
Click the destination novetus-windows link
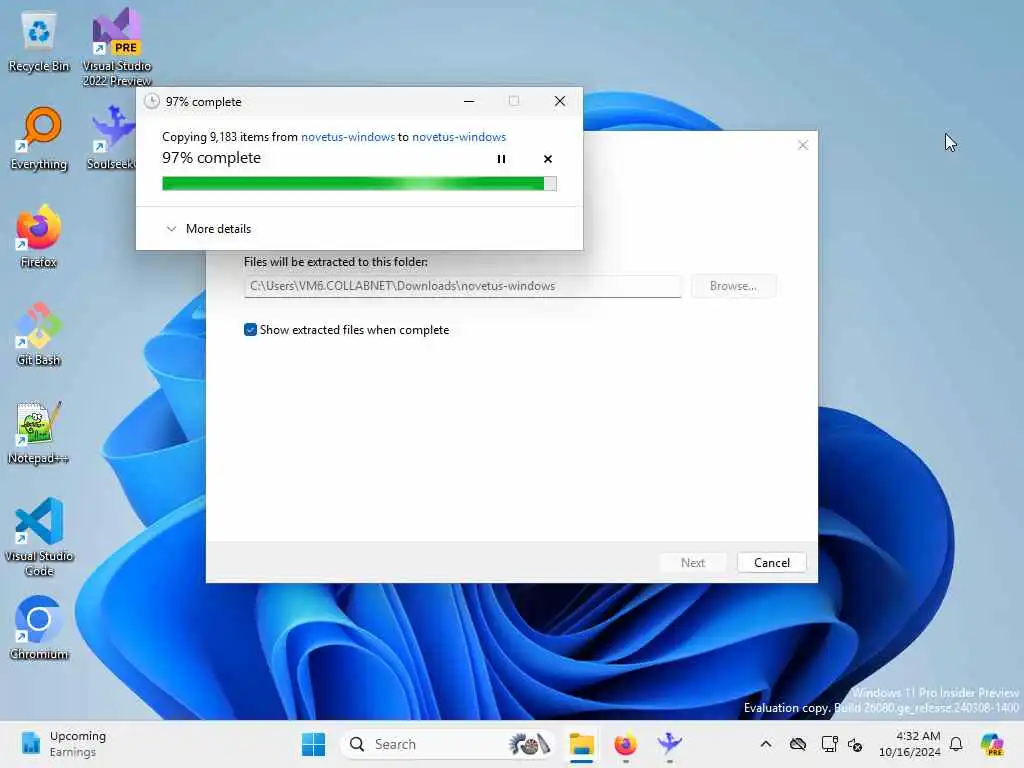458,136
